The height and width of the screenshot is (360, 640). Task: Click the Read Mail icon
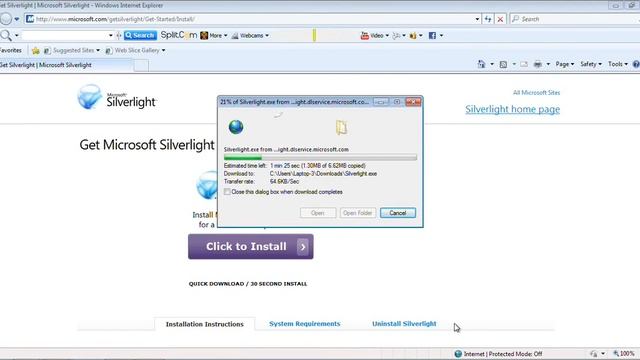point(524,64)
